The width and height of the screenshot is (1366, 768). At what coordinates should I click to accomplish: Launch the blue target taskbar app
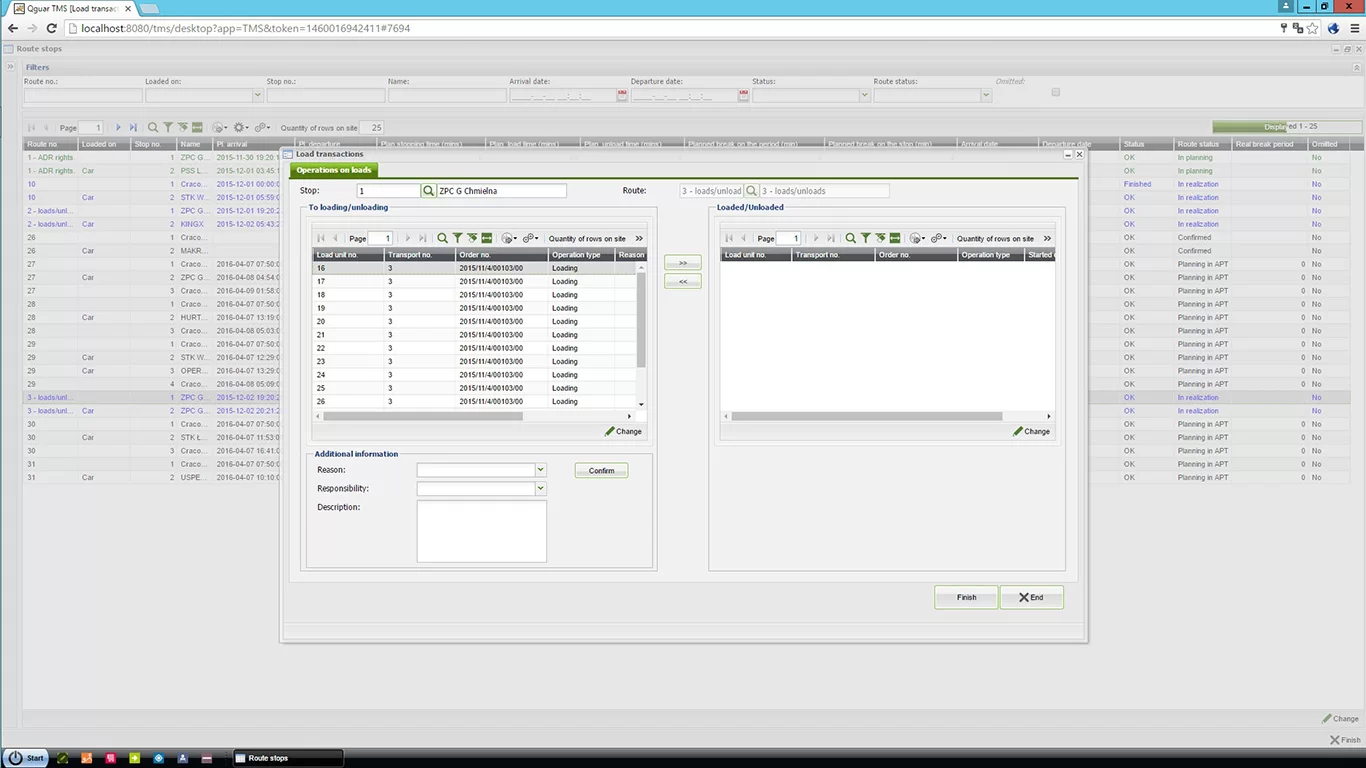158,758
